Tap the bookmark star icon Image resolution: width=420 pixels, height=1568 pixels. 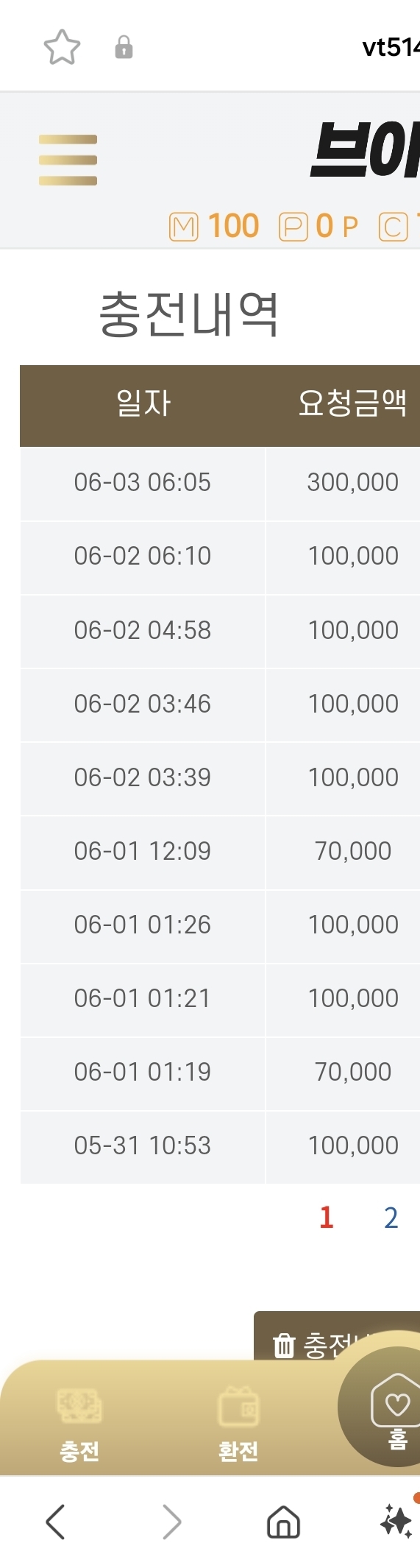(62, 47)
